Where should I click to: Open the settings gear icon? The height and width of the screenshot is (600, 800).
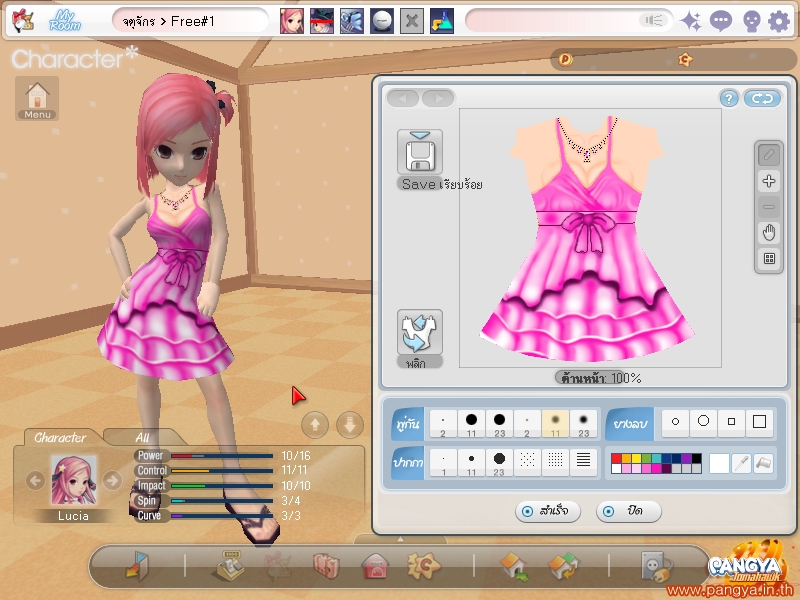[x=779, y=22]
